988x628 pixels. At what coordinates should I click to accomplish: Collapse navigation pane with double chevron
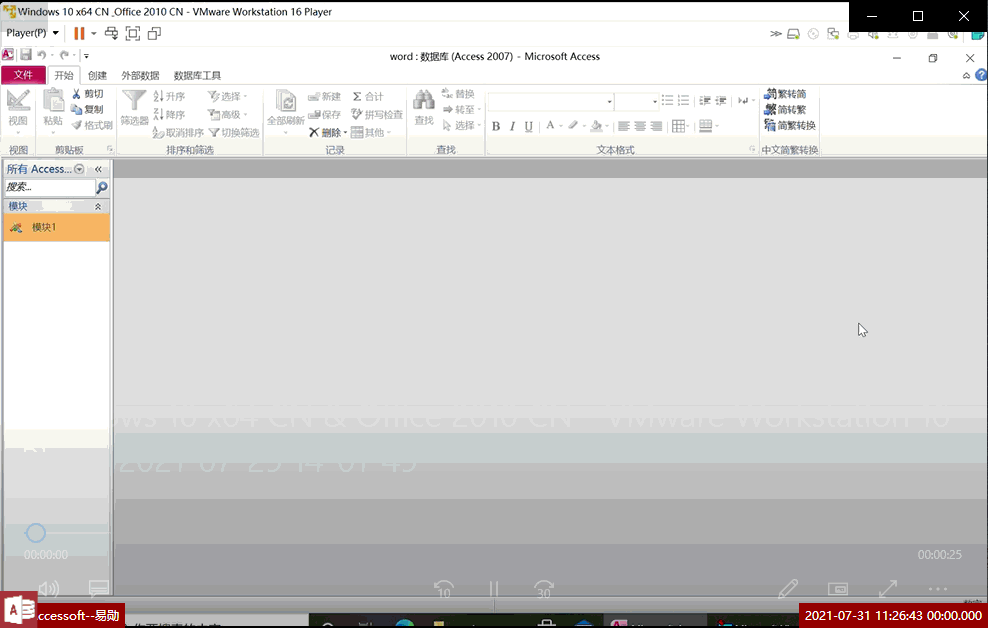[98, 169]
